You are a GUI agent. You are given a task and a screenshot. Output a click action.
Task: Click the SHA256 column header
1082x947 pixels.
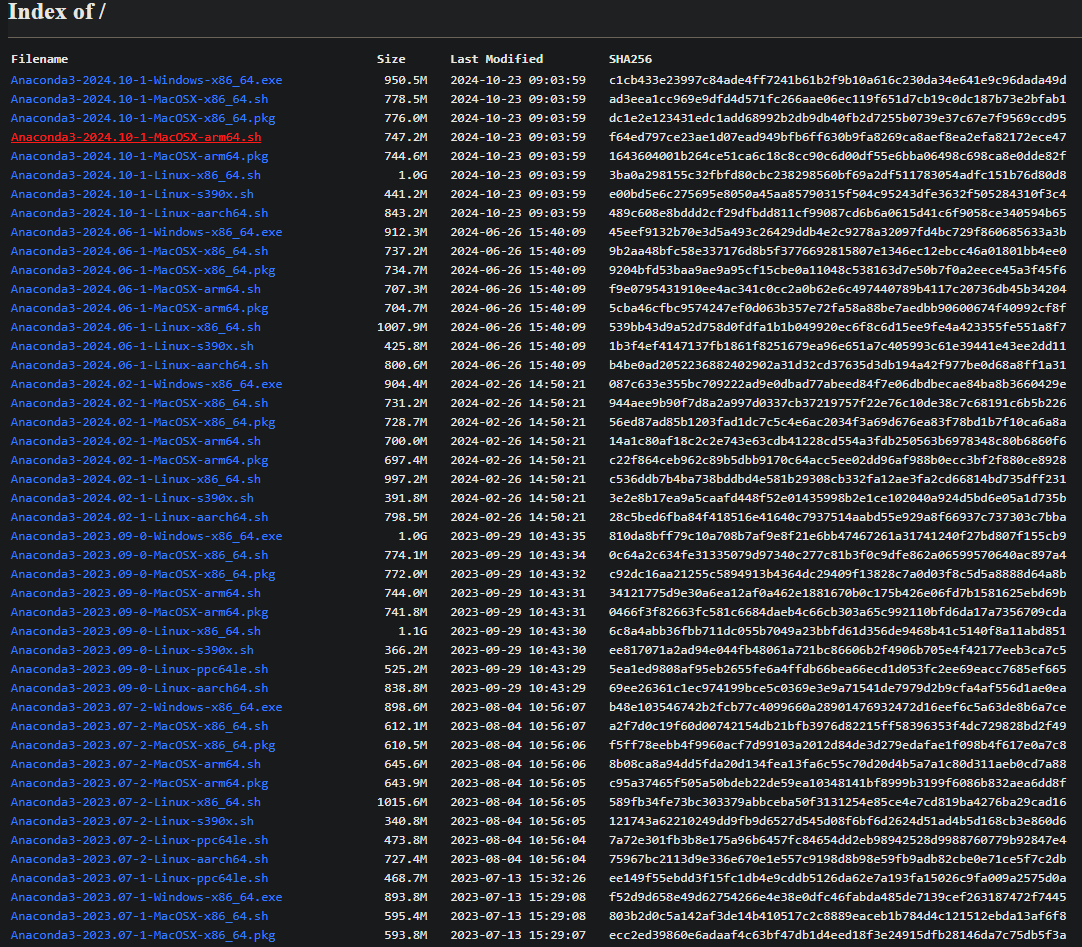pos(630,59)
